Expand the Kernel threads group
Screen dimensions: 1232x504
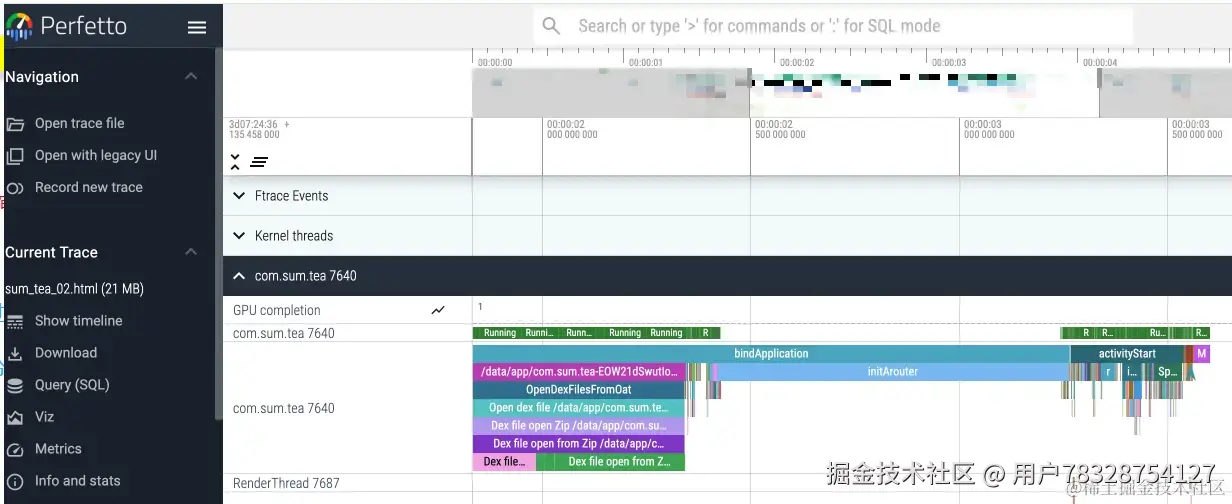coord(239,236)
